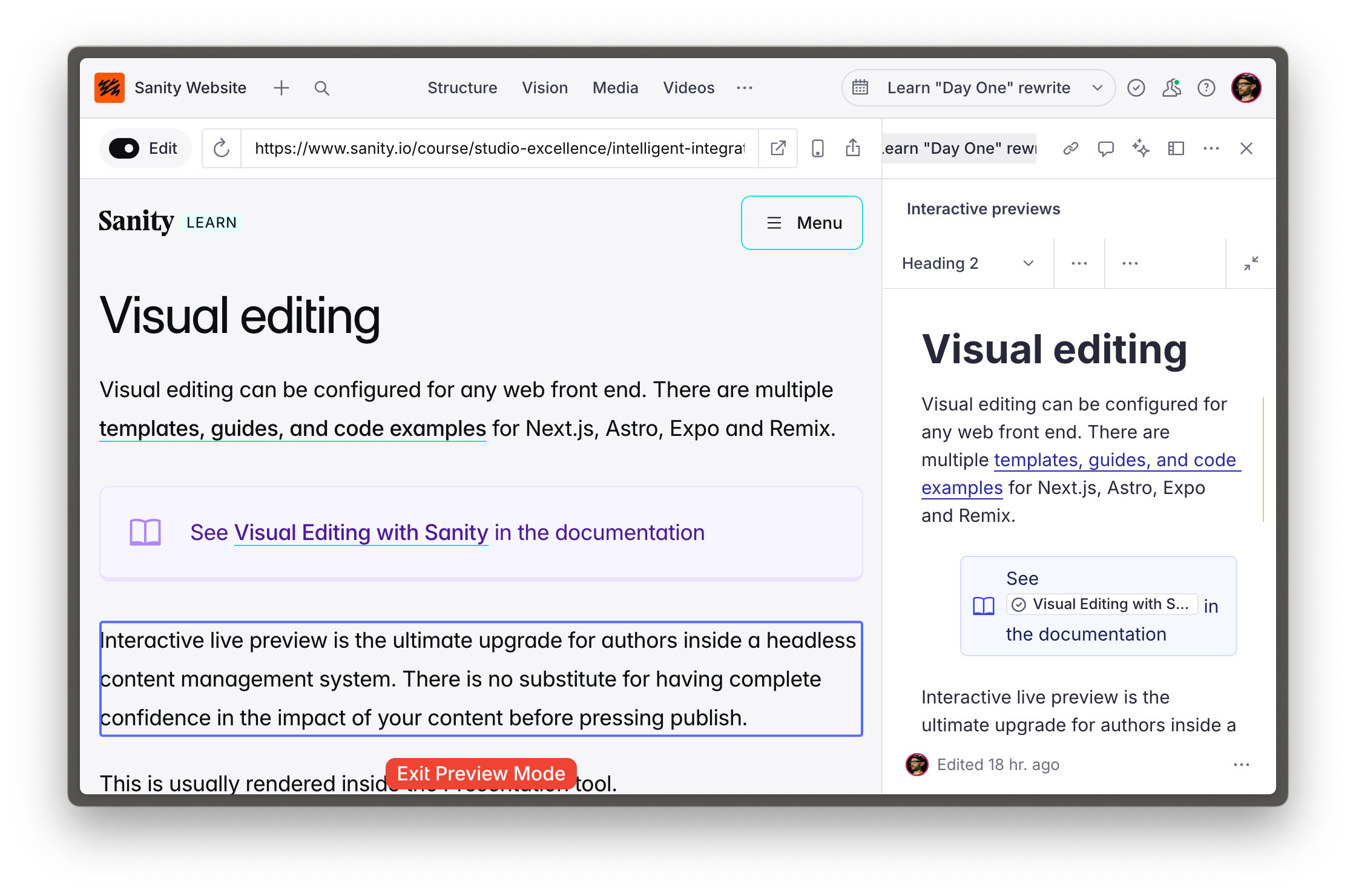Screen dimensions: 1356x896
Task: Share the preview with share icon
Action: click(853, 148)
